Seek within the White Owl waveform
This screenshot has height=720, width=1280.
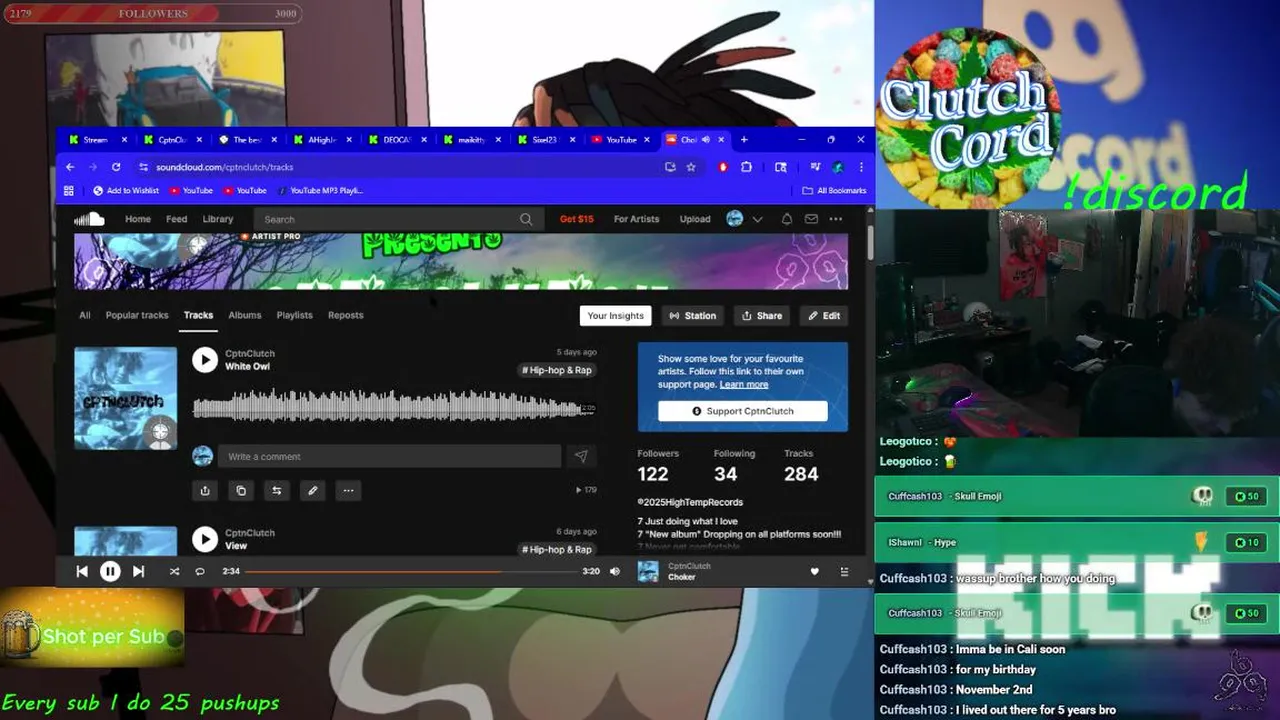(x=394, y=406)
